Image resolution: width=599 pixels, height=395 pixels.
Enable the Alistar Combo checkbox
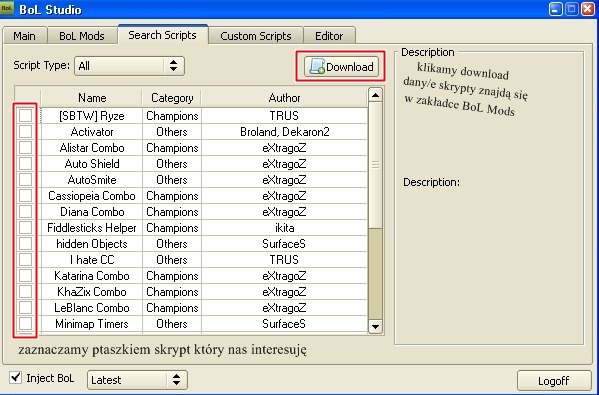point(26,147)
